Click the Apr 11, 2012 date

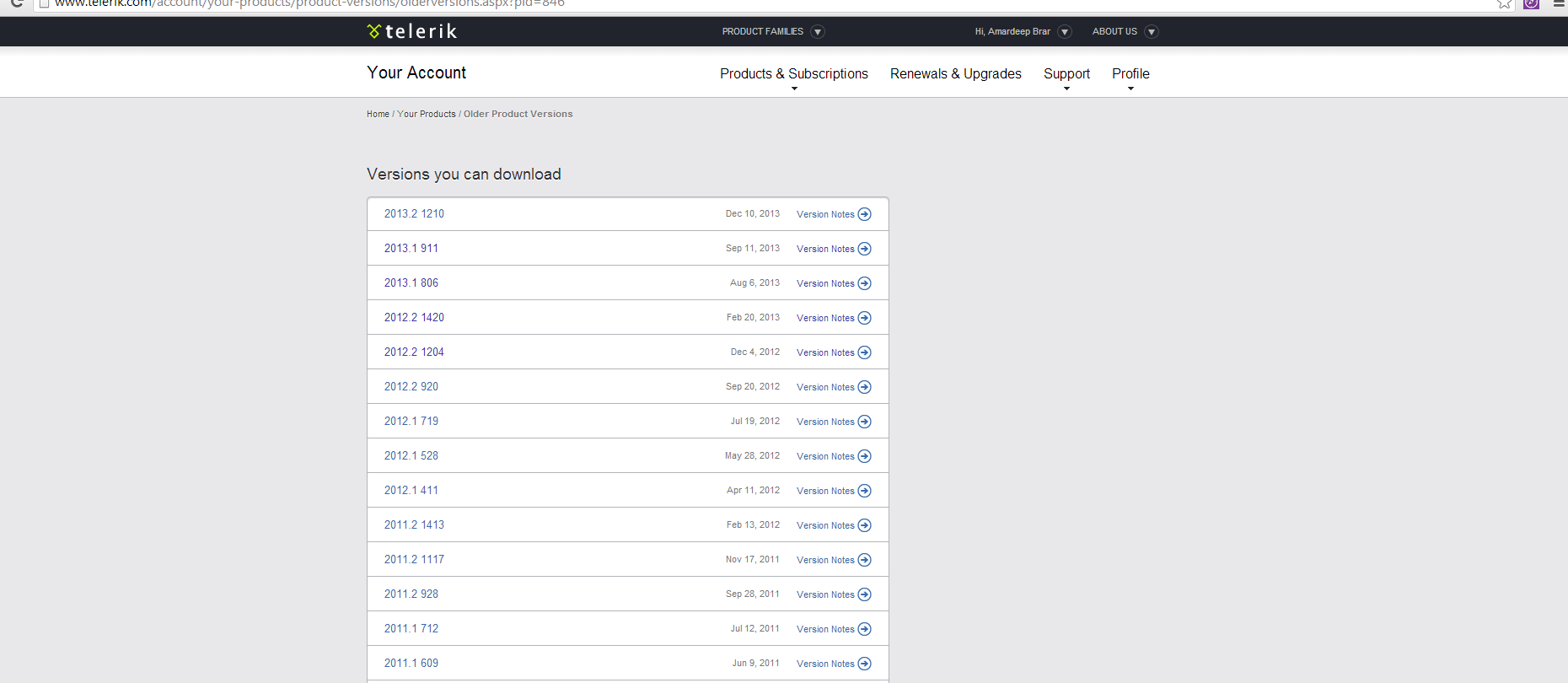[x=754, y=491]
